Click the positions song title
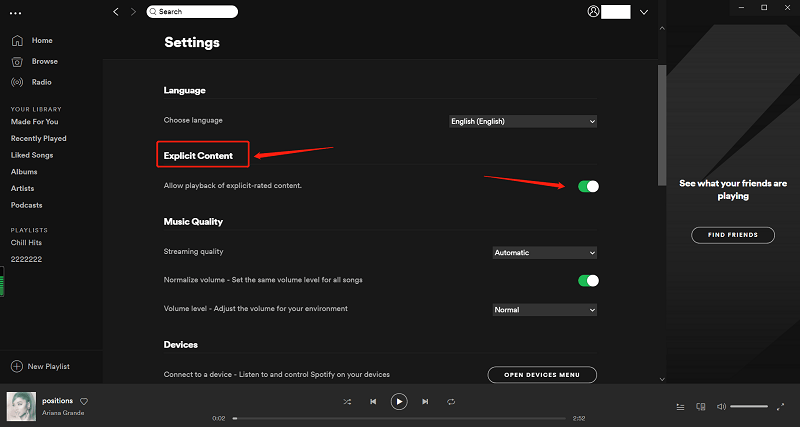This screenshot has width=800, height=427. click(58, 401)
